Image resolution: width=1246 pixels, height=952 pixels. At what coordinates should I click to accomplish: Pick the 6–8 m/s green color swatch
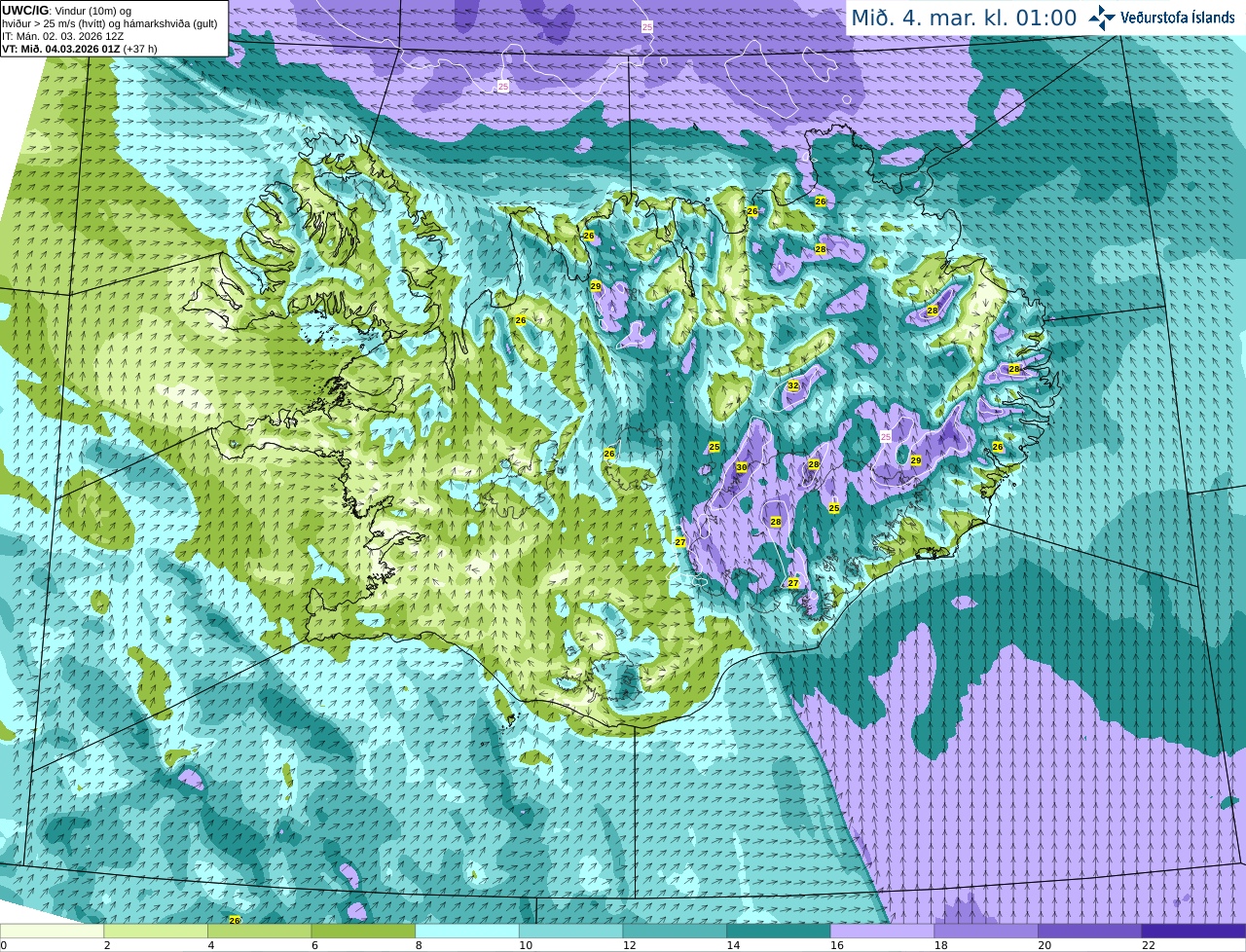click(x=363, y=931)
